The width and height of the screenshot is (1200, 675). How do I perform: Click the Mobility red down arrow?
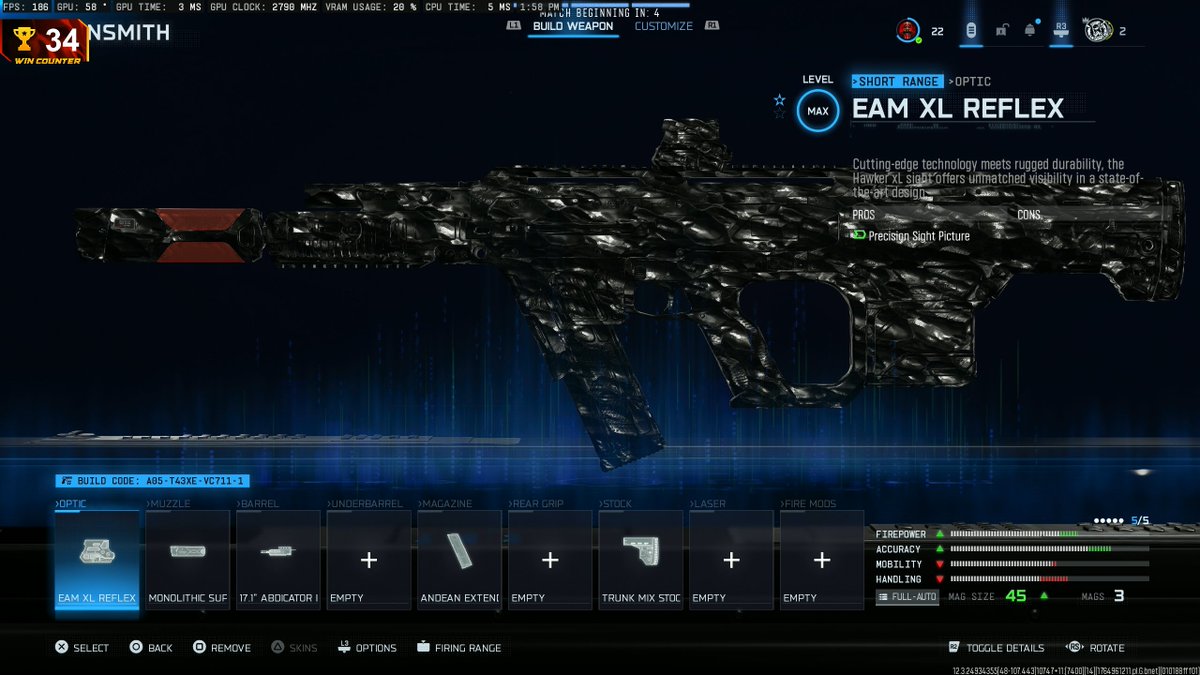pos(940,564)
